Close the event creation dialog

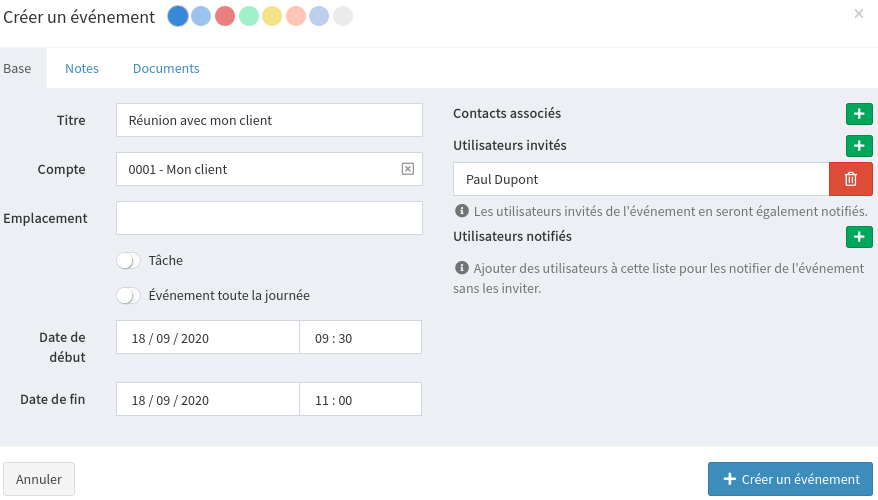[x=858, y=14]
